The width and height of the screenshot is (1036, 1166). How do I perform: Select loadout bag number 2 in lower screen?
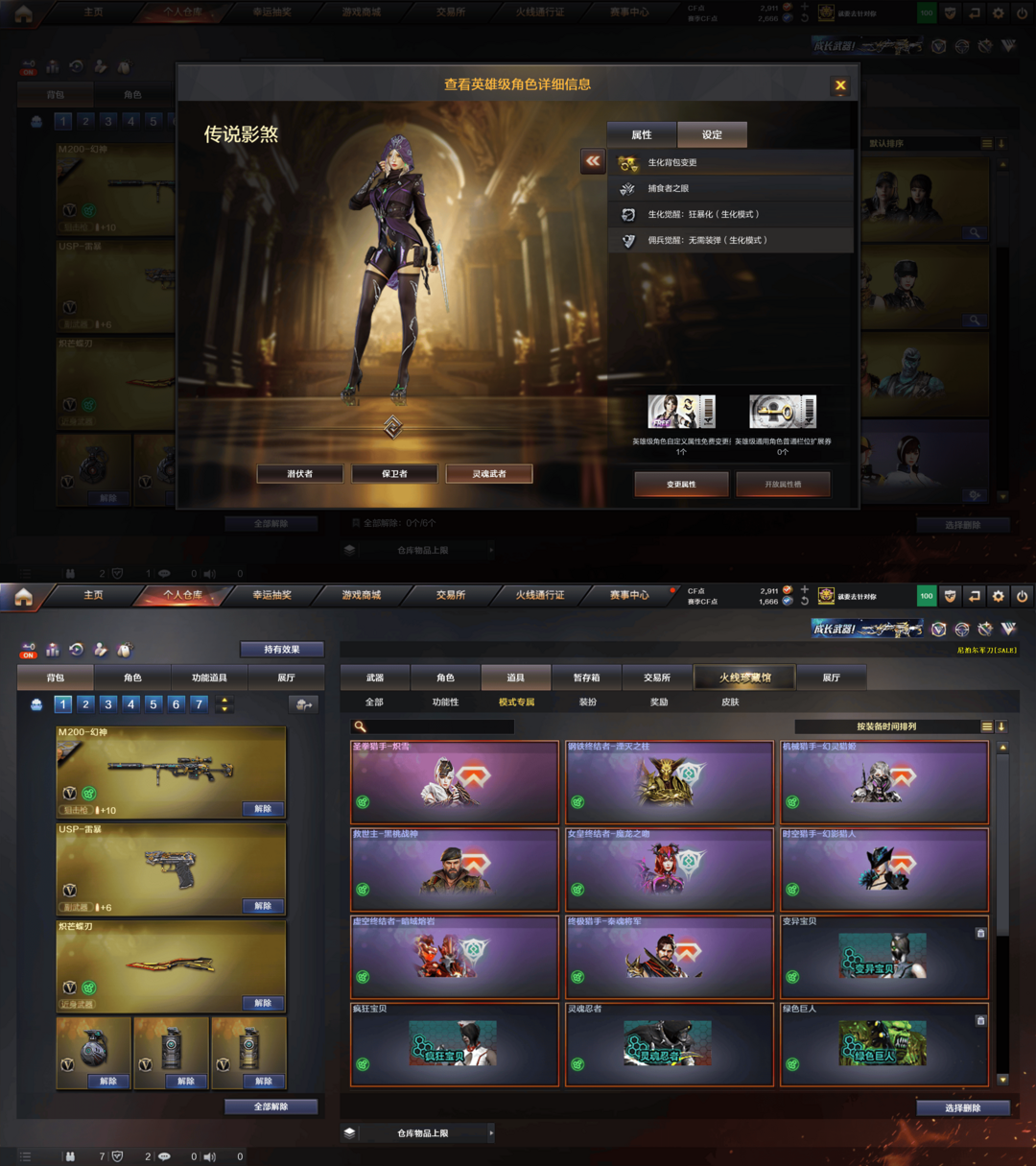point(85,704)
